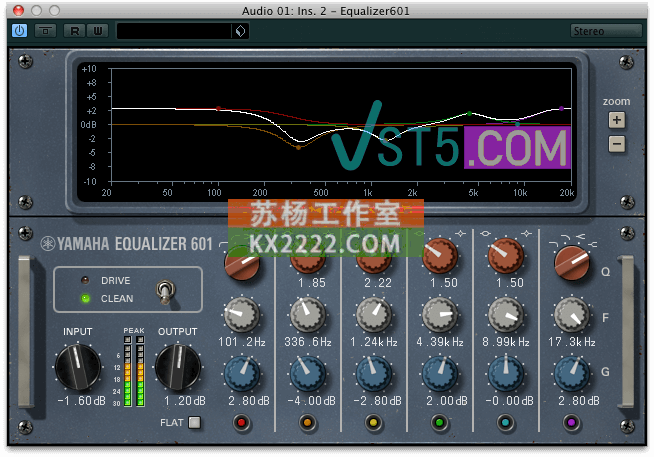Zoom in the EQ graph with plus
This screenshot has height=457, width=654.
(617, 120)
